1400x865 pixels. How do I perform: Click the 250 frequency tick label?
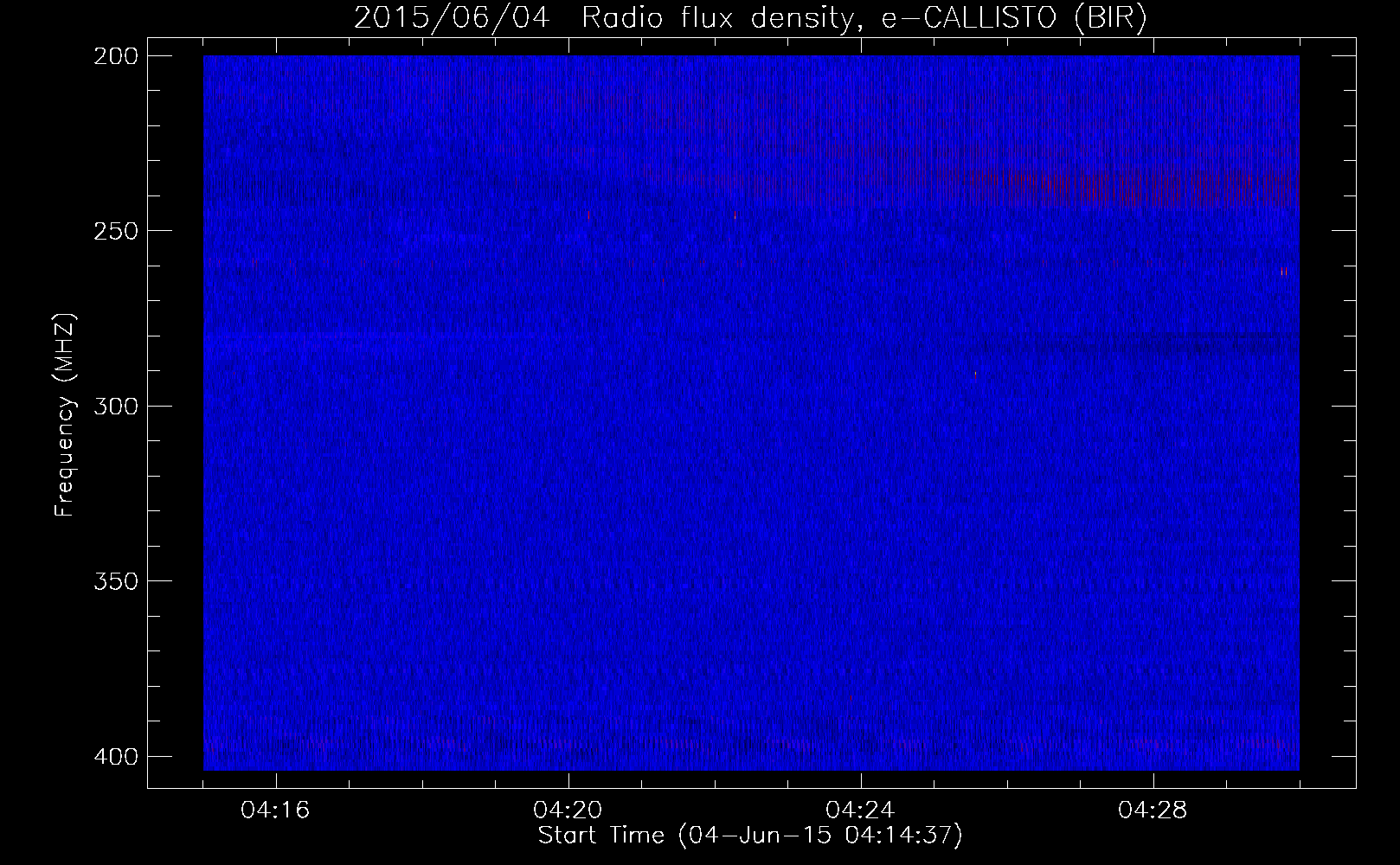(x=115, y=231)
